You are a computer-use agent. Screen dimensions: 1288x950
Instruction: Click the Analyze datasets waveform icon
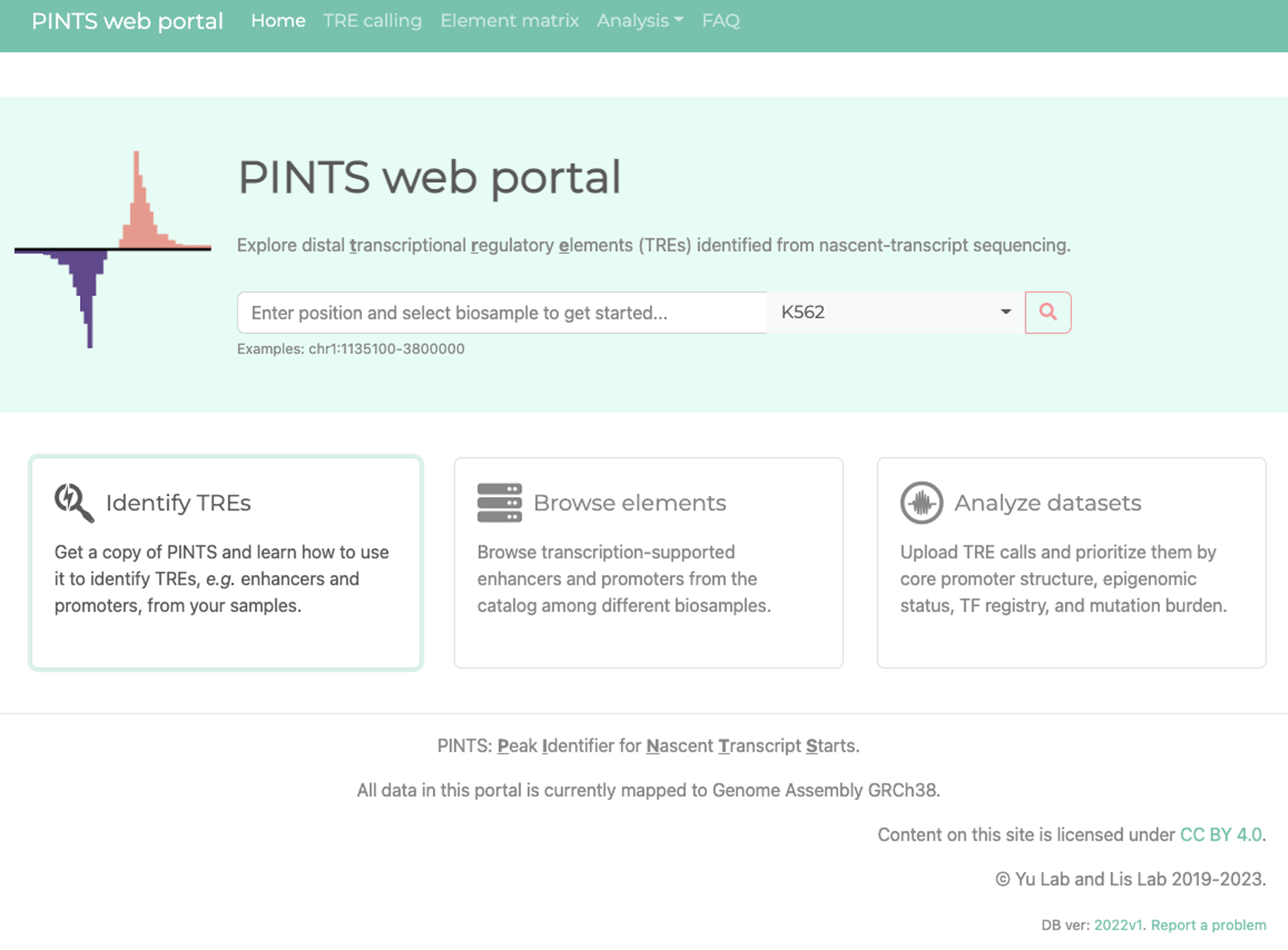(921, 503)
